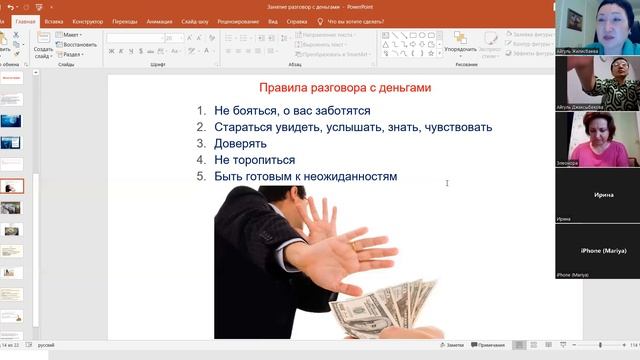Toggle italic (К) formatting
This screenshot has height=360, width=640.
tap(121, 51)
